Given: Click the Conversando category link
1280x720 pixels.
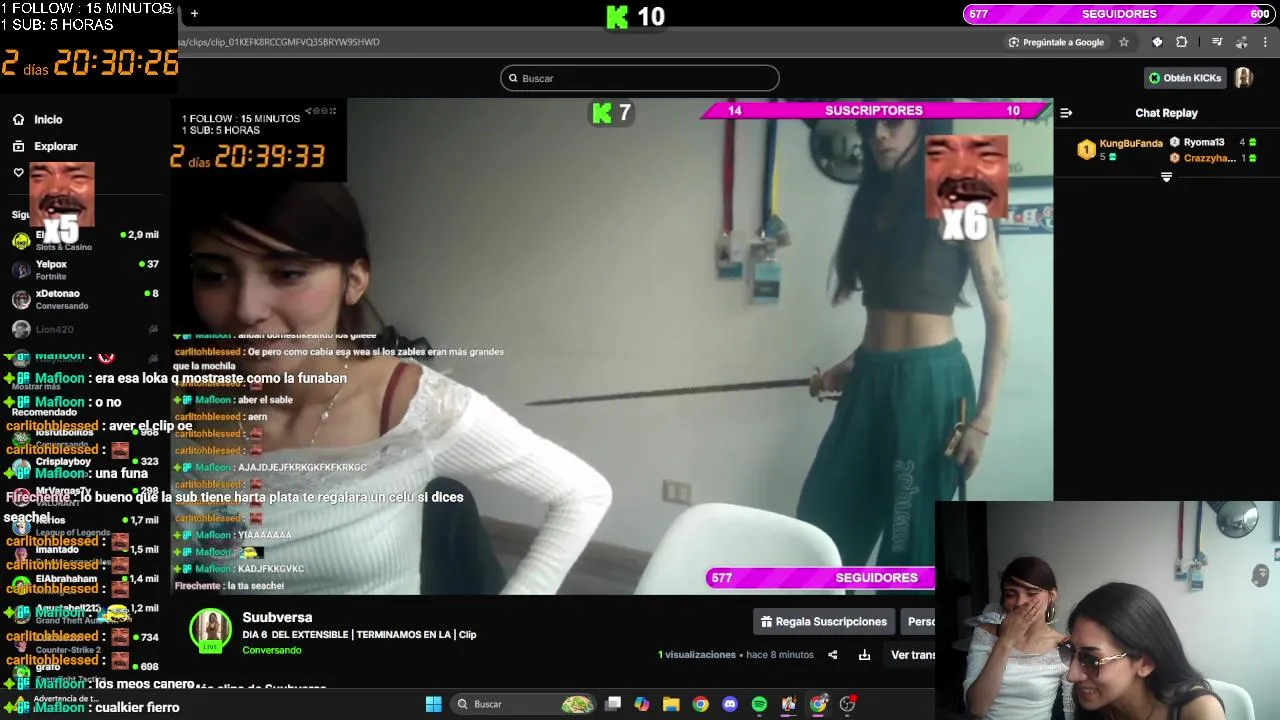Looking at the screenshot, I should pos(271,650).
